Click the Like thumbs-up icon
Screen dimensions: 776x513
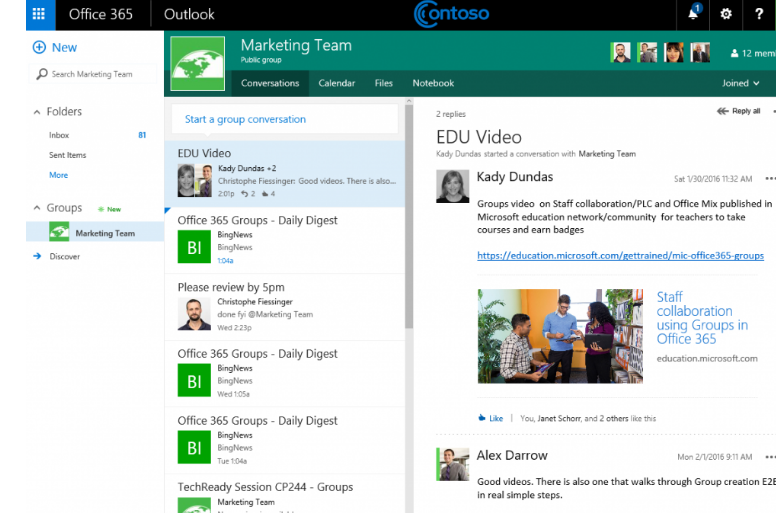click(482, 418)
